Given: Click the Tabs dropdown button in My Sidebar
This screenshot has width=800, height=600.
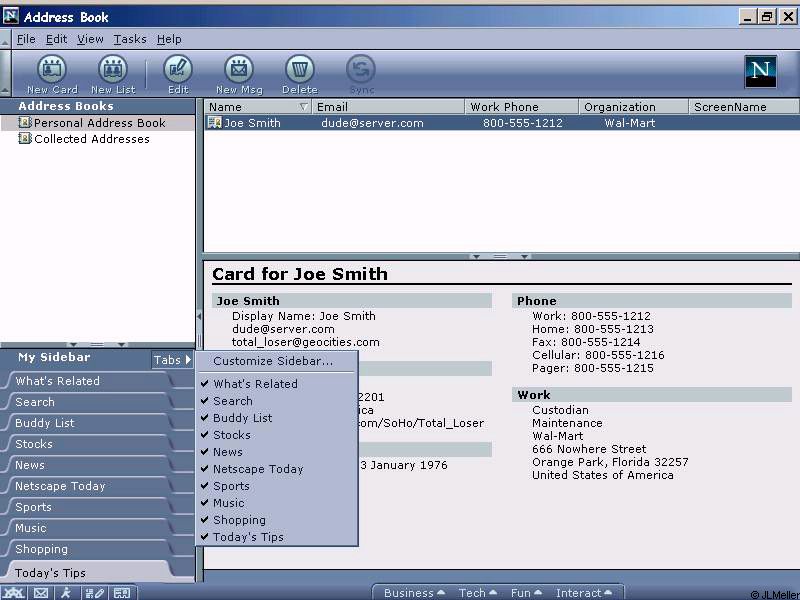Looking at the screenshot, I should [172, 360].
